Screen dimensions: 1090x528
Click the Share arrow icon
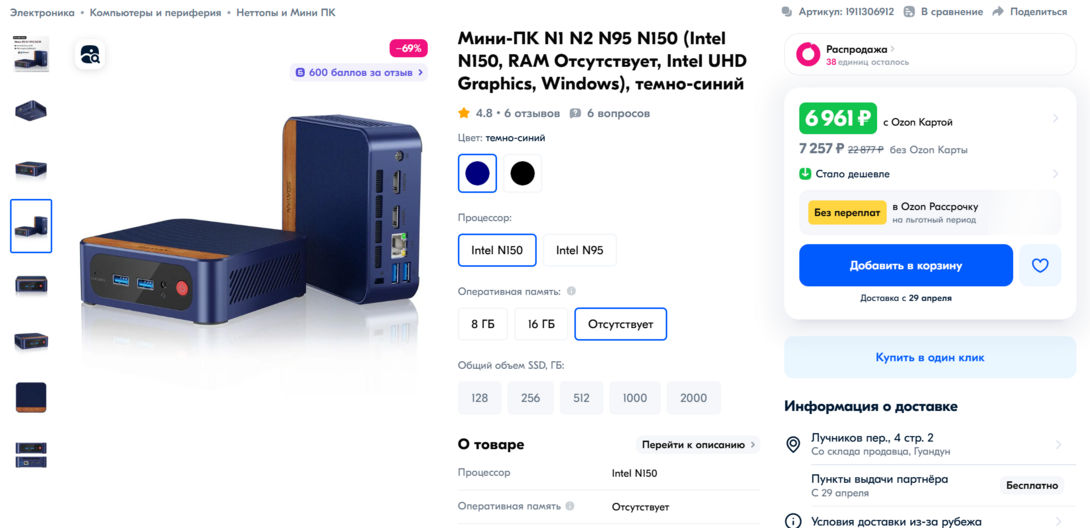[x=998, y=12]
